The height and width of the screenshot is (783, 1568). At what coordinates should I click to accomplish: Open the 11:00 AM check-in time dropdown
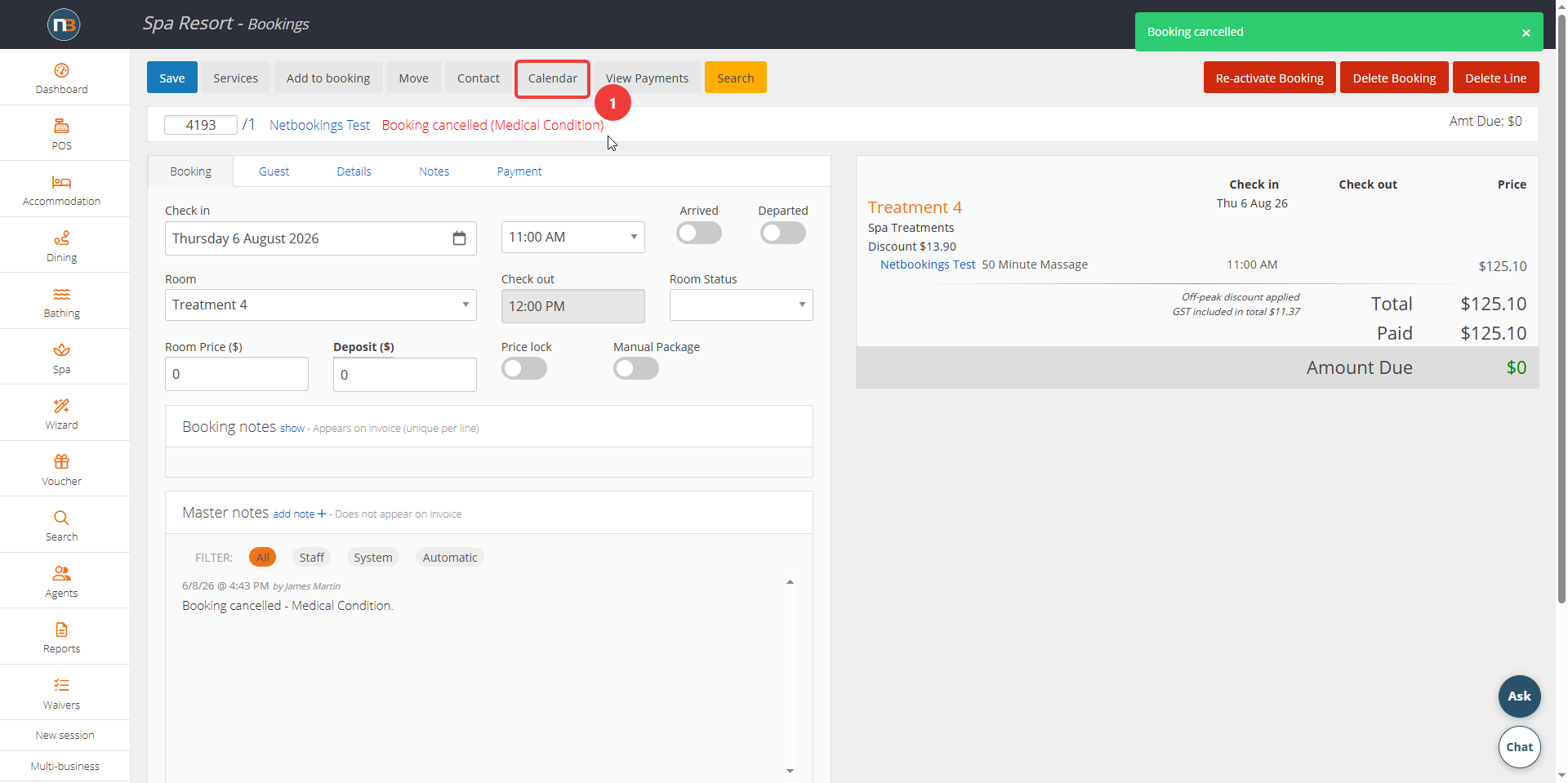tap(572, 237)
